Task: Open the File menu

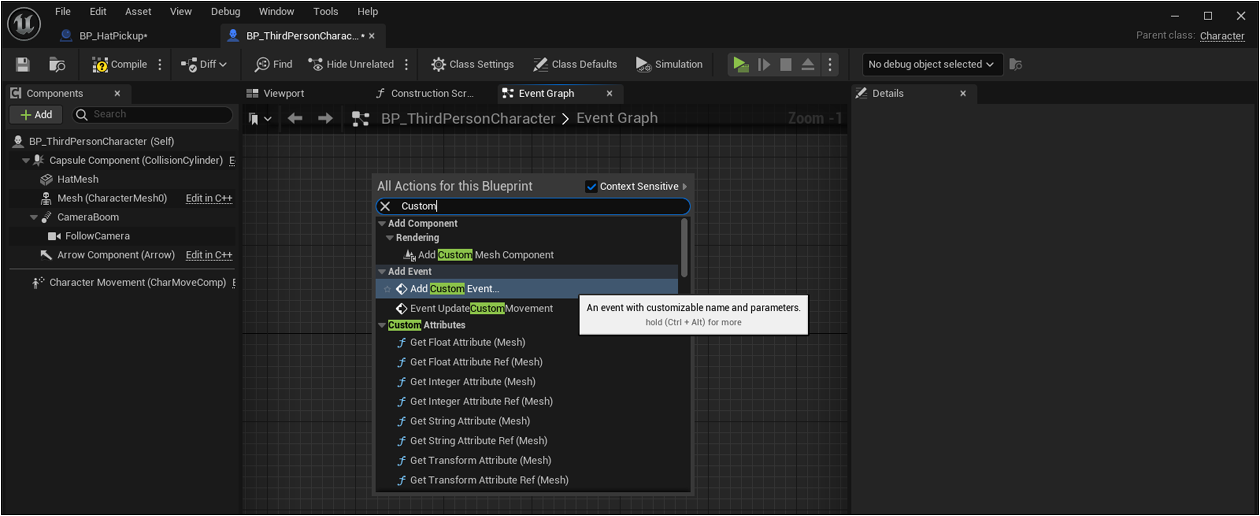Action: tap(63, 12)
